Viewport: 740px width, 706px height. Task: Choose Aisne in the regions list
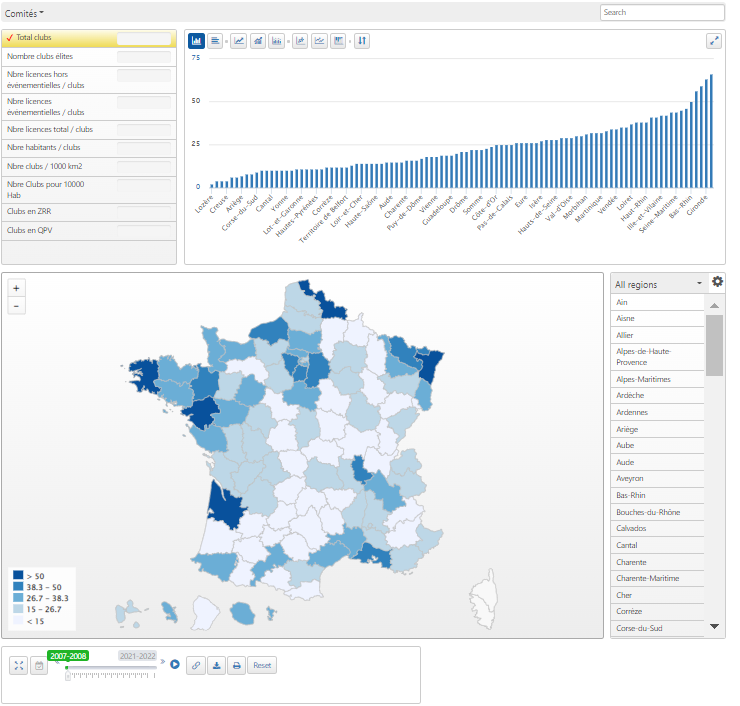coord(657,319)
